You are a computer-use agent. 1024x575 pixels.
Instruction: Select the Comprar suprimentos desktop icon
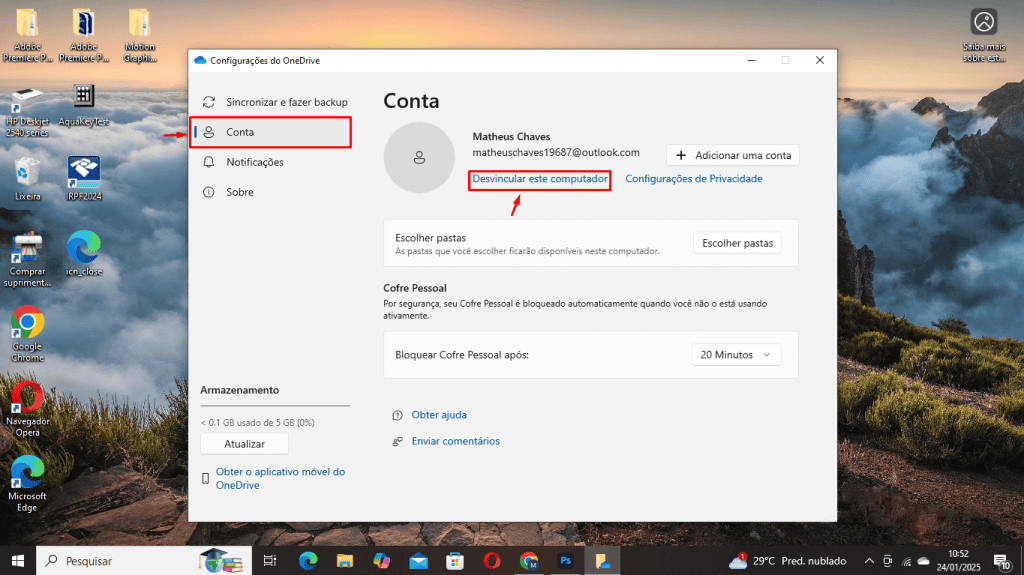pyautogui.click(x=27, y=259)
